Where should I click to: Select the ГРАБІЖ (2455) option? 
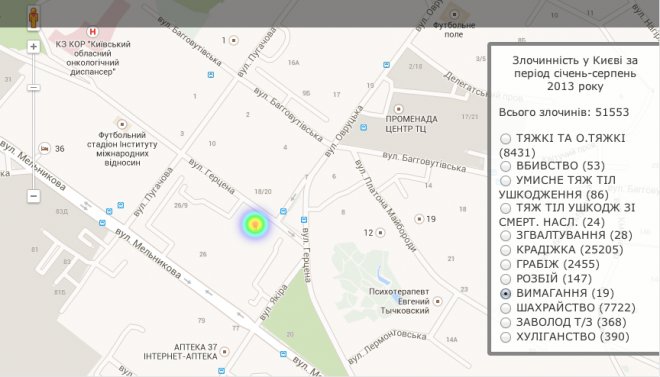(x=506, y=265)
